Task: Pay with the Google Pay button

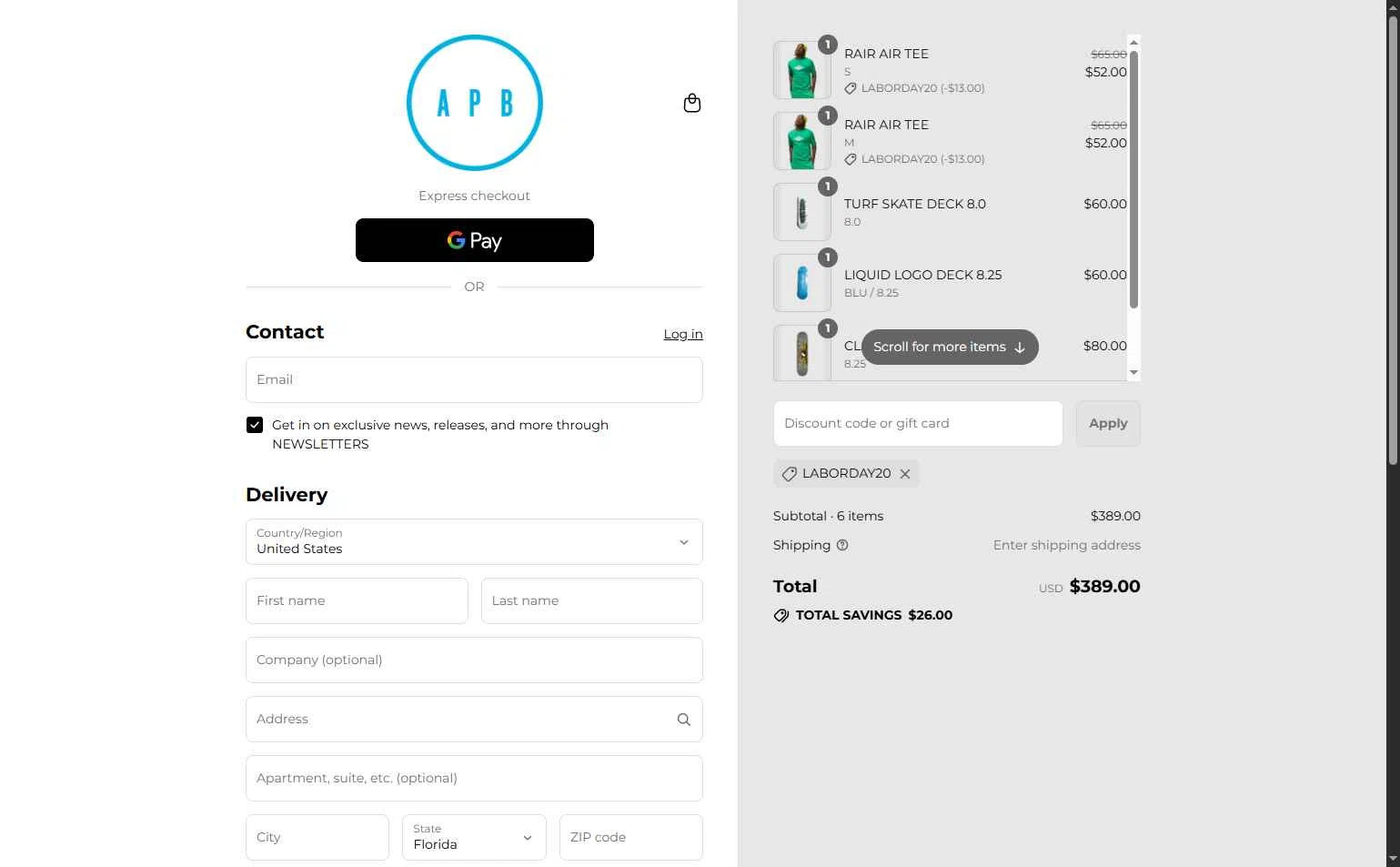Action: [475, 240]
